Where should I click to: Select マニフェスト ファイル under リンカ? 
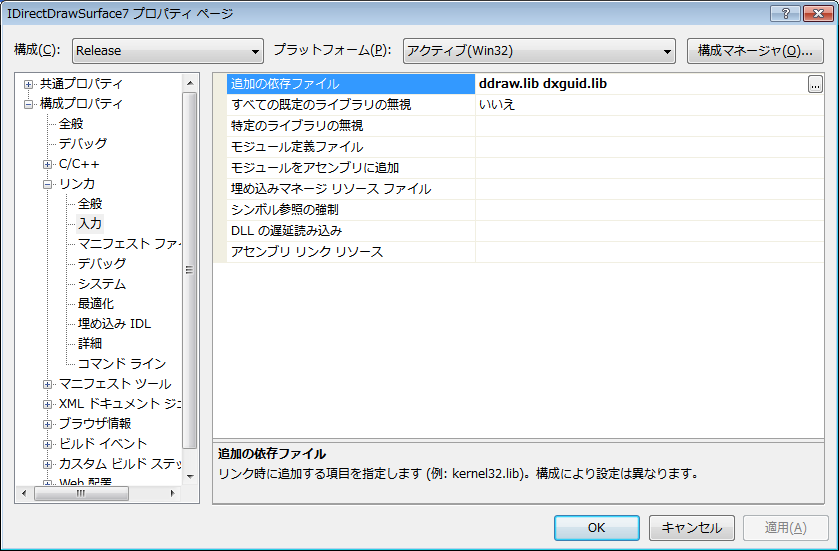[129, 243]
